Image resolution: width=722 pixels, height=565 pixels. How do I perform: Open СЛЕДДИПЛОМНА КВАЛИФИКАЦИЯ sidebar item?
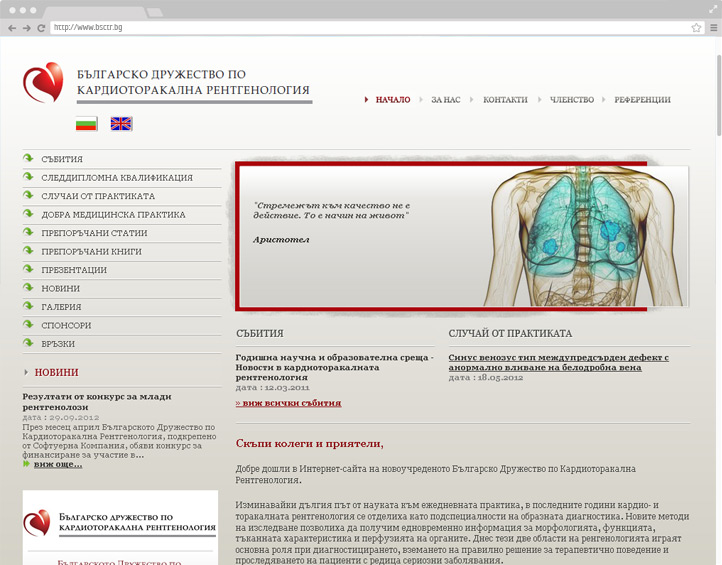pos(117,178)
